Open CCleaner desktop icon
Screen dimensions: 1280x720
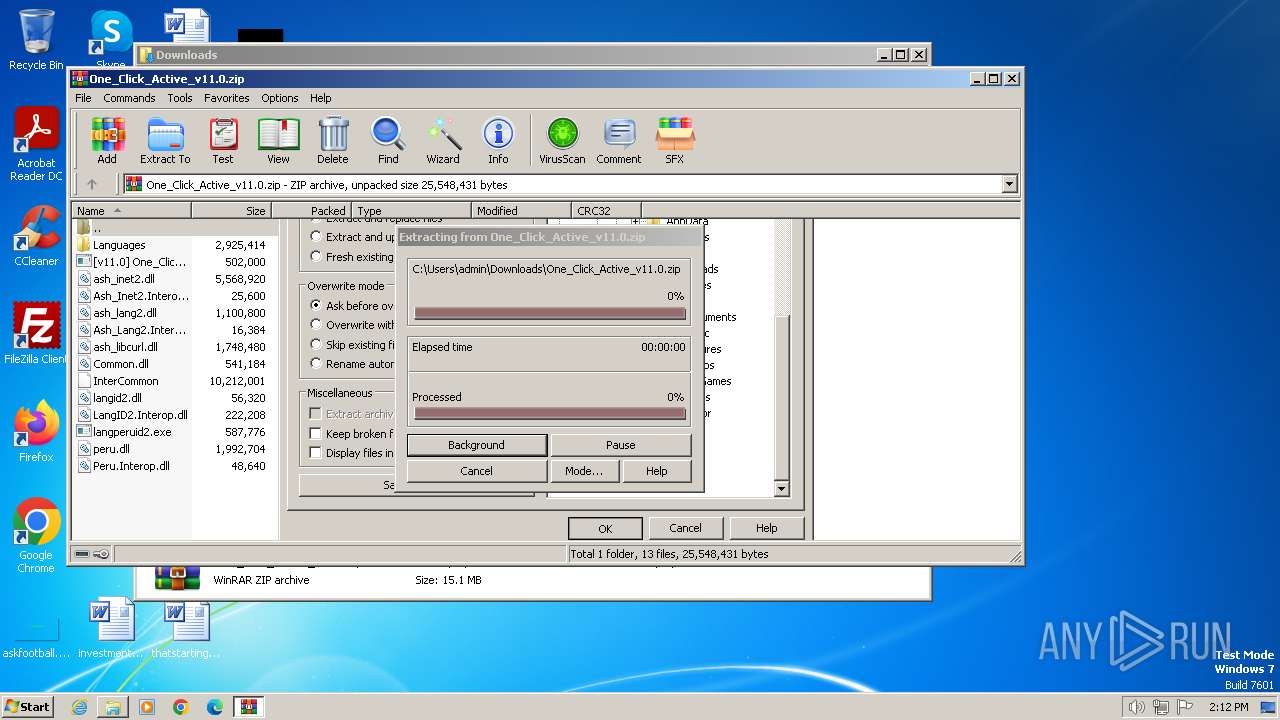(x=36, y=236)
